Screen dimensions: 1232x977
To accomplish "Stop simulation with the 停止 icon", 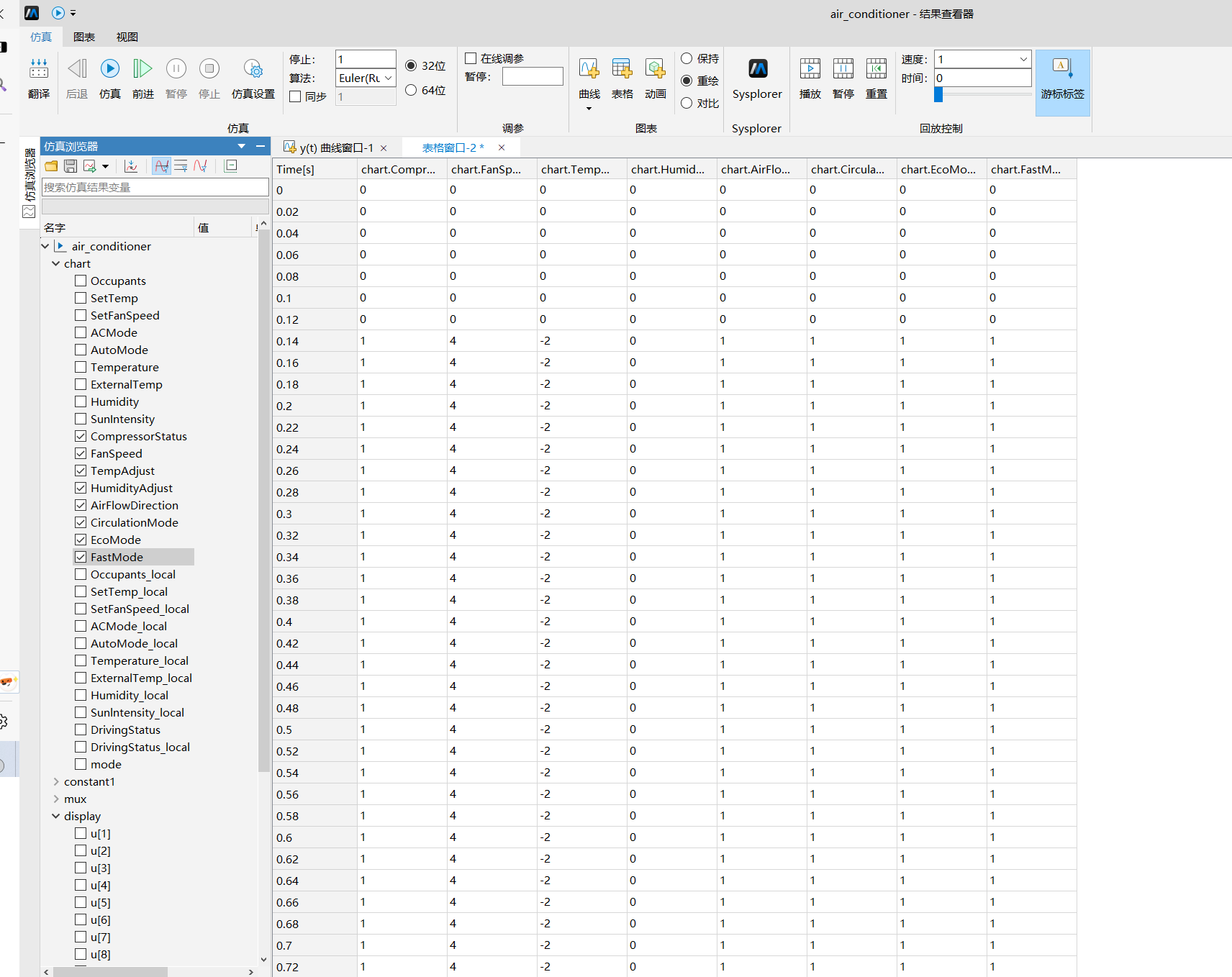I will [209, 69].
